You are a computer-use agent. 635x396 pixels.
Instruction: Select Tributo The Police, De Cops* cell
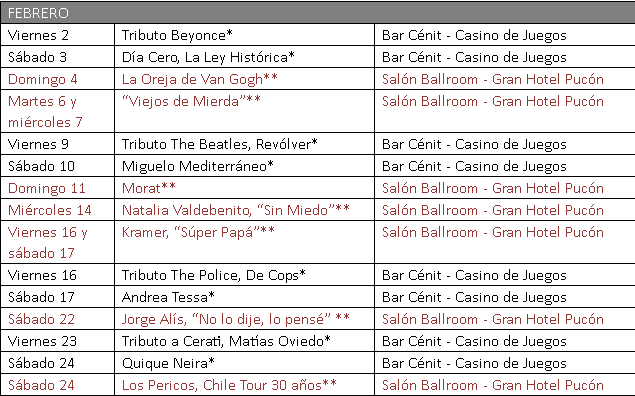point(245,275)
